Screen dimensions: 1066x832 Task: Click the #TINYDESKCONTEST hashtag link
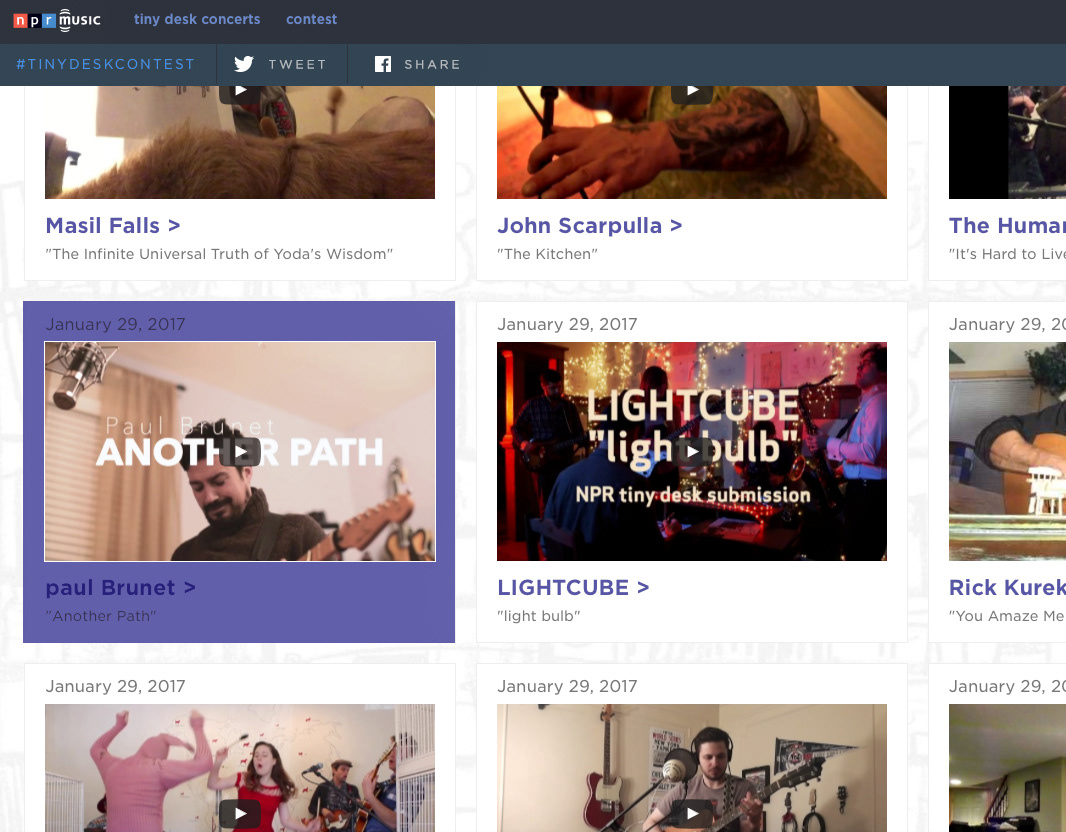click(x=105, y=64)
